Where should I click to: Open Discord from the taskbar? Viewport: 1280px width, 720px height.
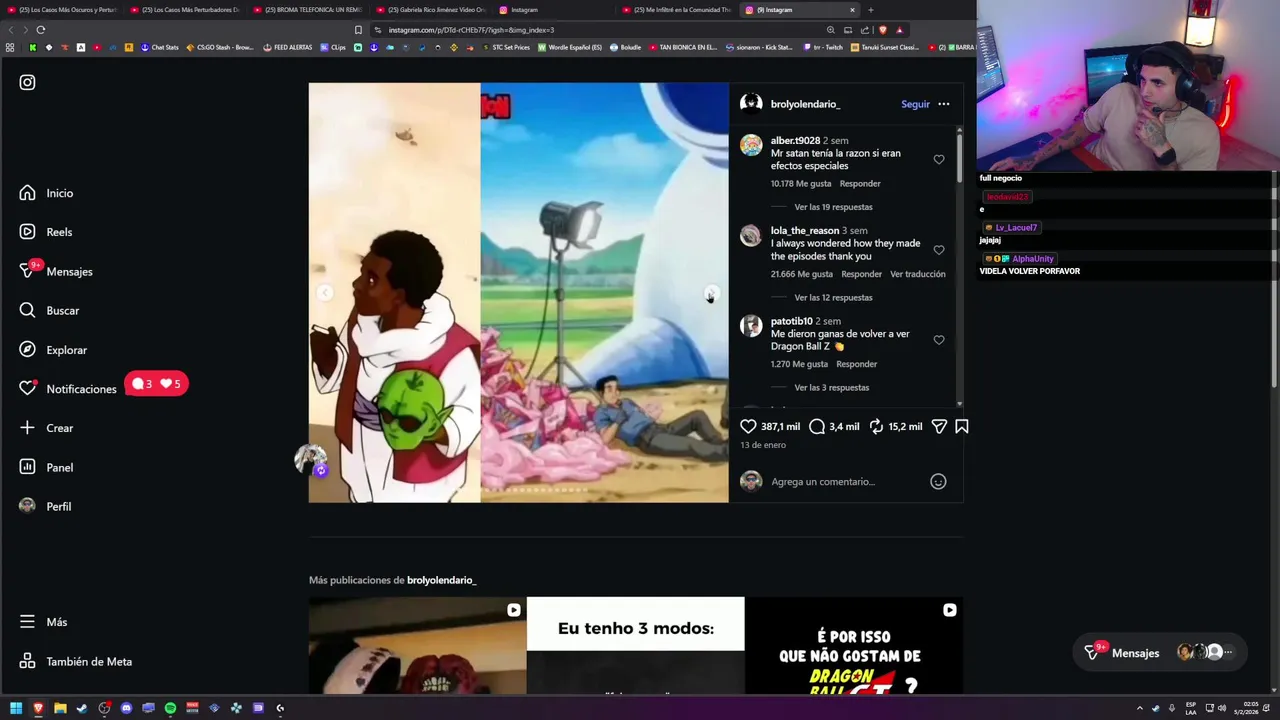[126, 708]
